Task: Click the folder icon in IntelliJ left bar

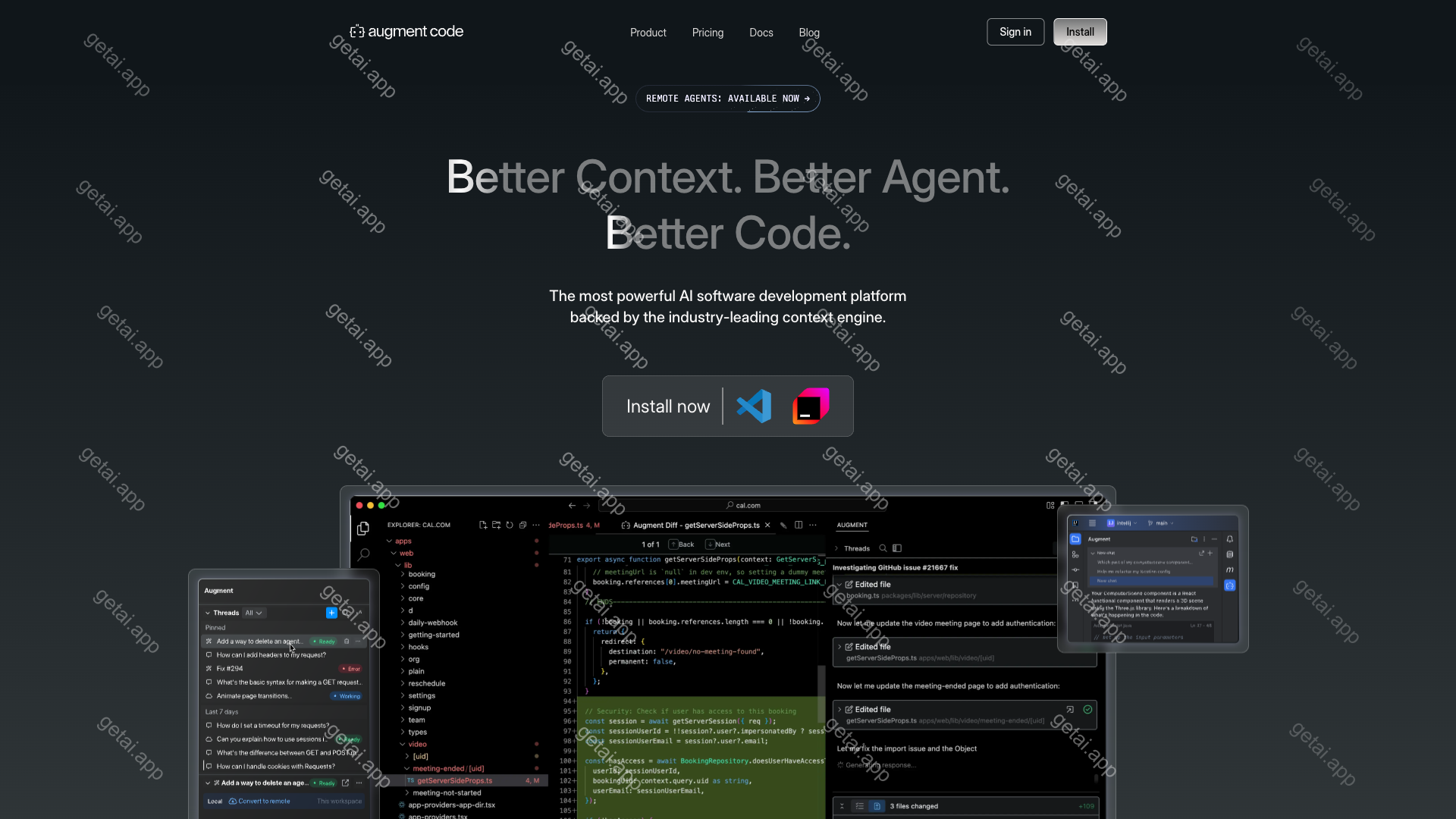Action: coord(1075,539)
